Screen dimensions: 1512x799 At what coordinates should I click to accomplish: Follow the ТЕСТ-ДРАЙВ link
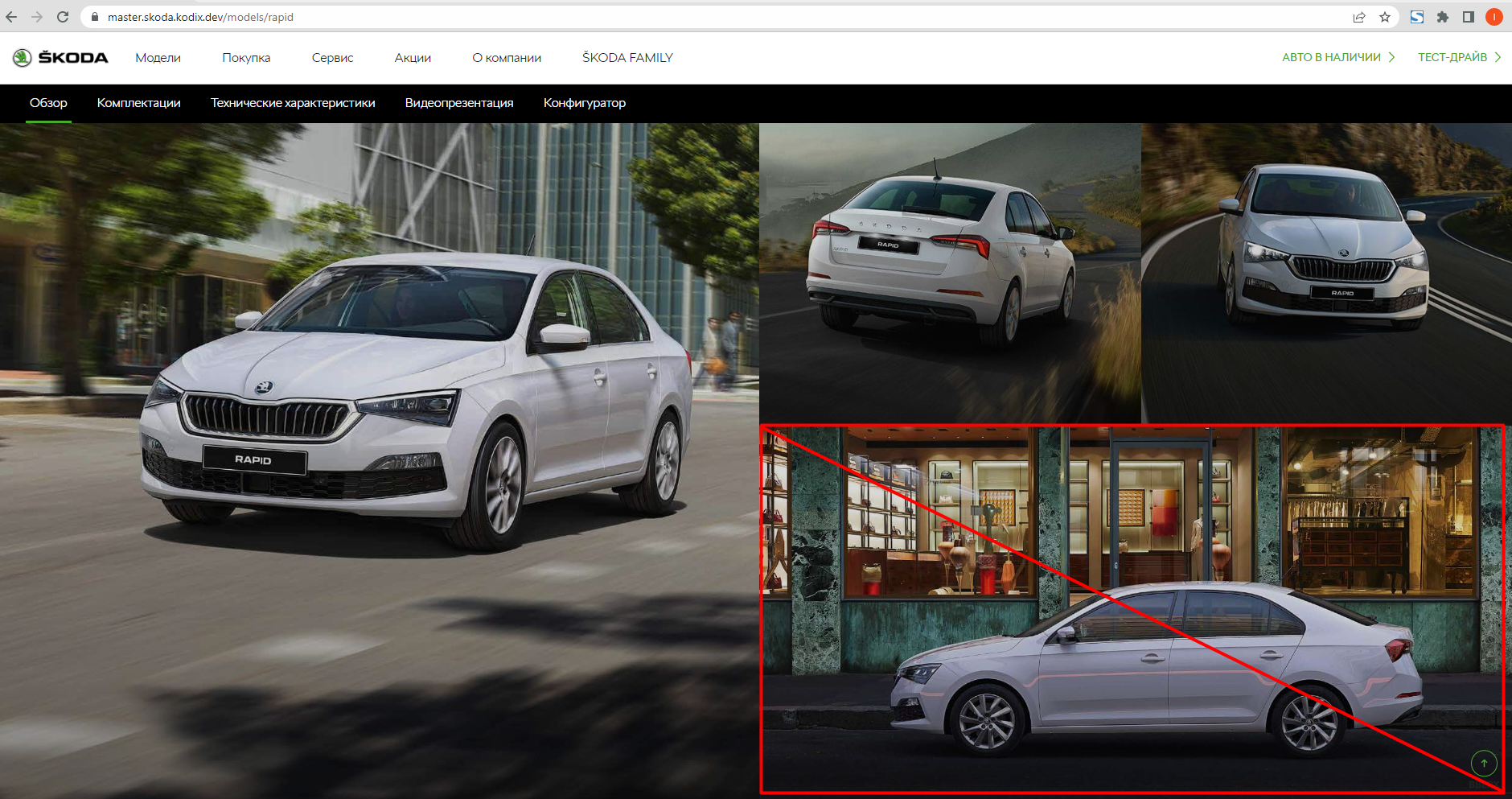pyautogui.click(x=1459, y=57)
